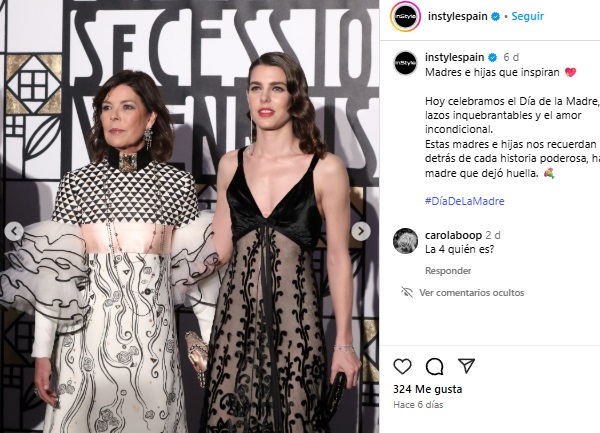Image resolution: width=600 pixels, height=433 pixels.
Task: Show hidden comments with crossed-eye icon
Action: [x=407, y=293]
